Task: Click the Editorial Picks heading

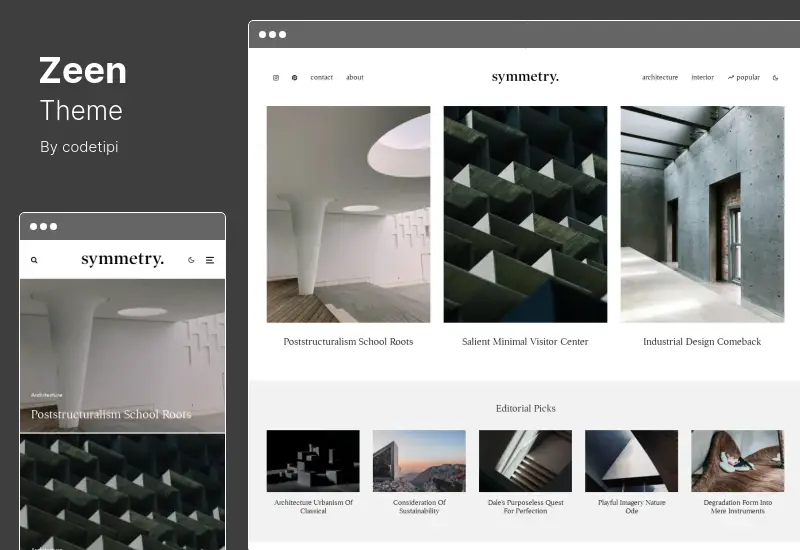Action: pos(526,408)
